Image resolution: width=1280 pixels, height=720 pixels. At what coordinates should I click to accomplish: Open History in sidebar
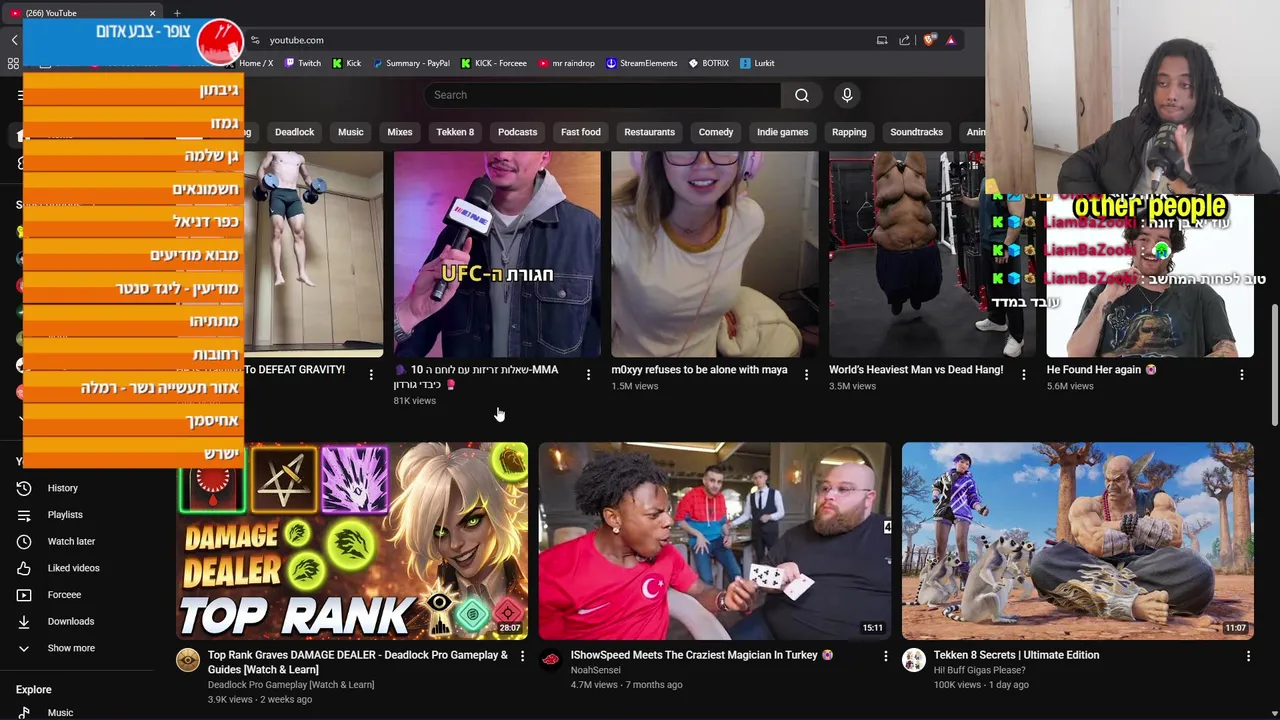tap(62, 488)
